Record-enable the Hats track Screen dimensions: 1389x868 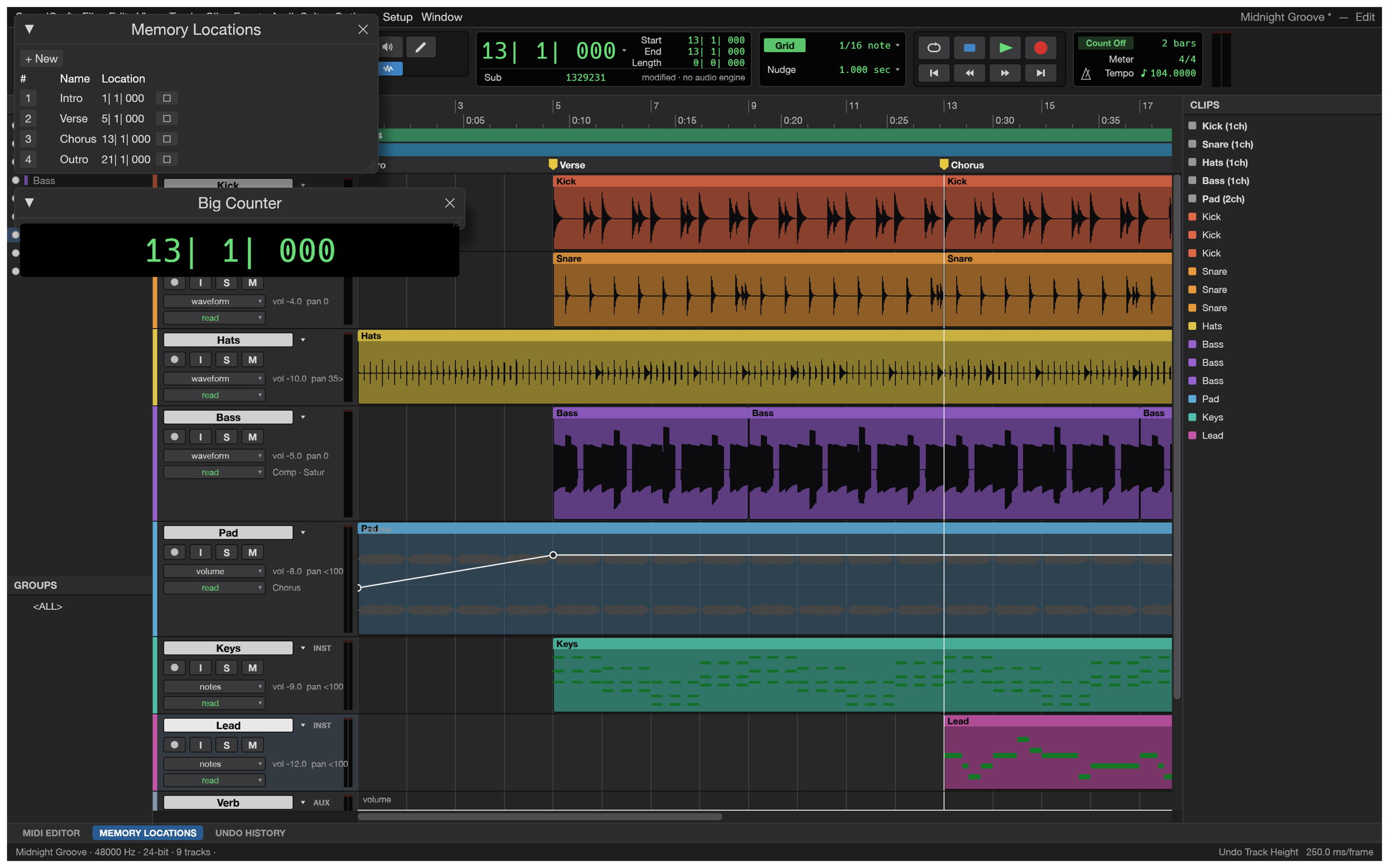click(x=174, y=359)
